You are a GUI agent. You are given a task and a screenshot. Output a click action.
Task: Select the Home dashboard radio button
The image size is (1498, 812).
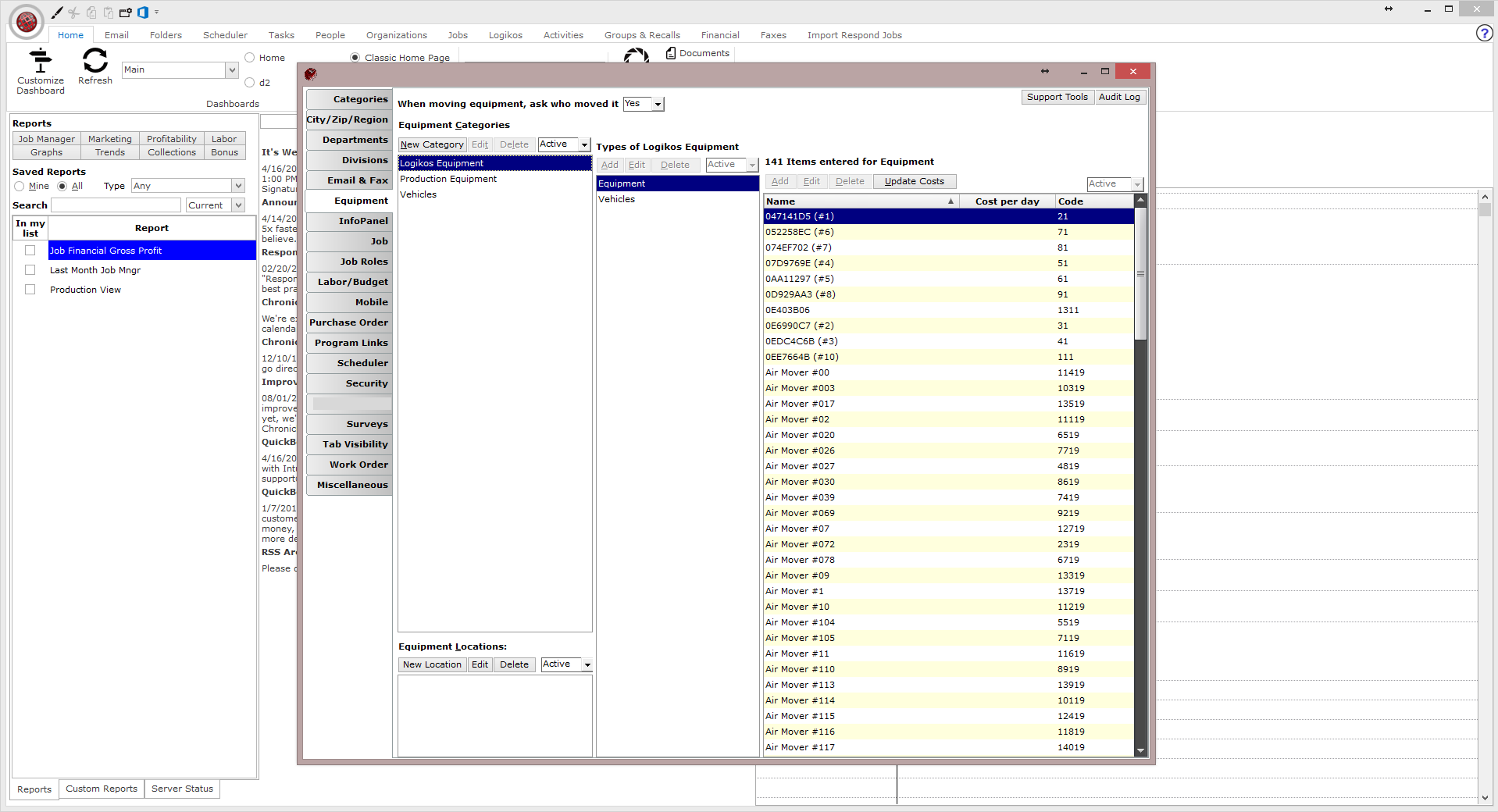coord(250,58)
